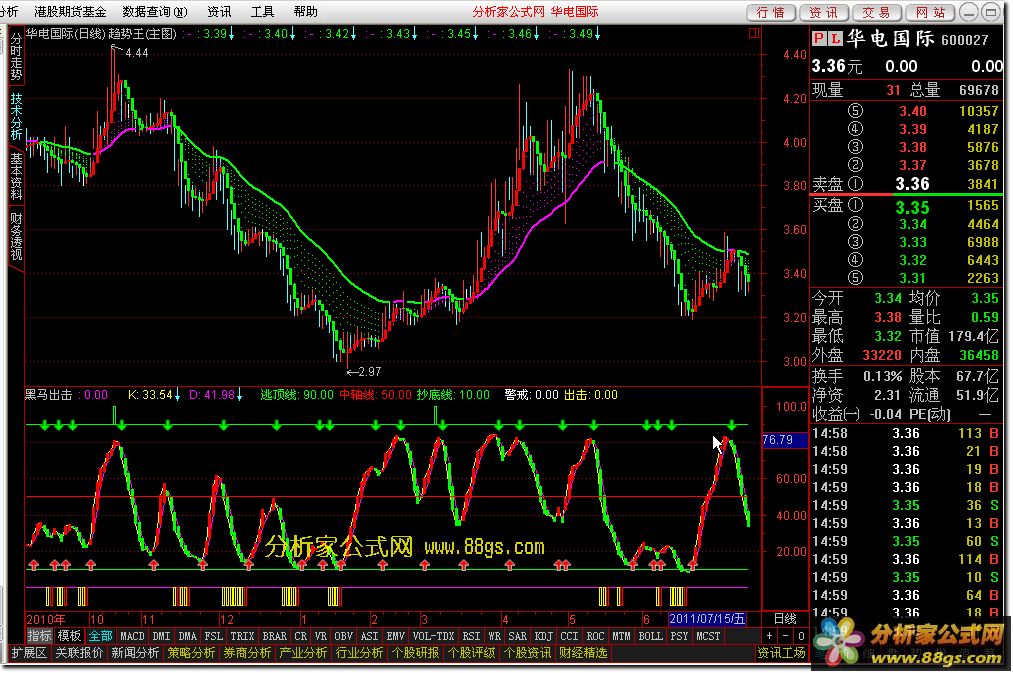This screenshot has width=1013, height=673.
Task: Switch to 基本资料 side tab
Action: [x=16, y=176]
